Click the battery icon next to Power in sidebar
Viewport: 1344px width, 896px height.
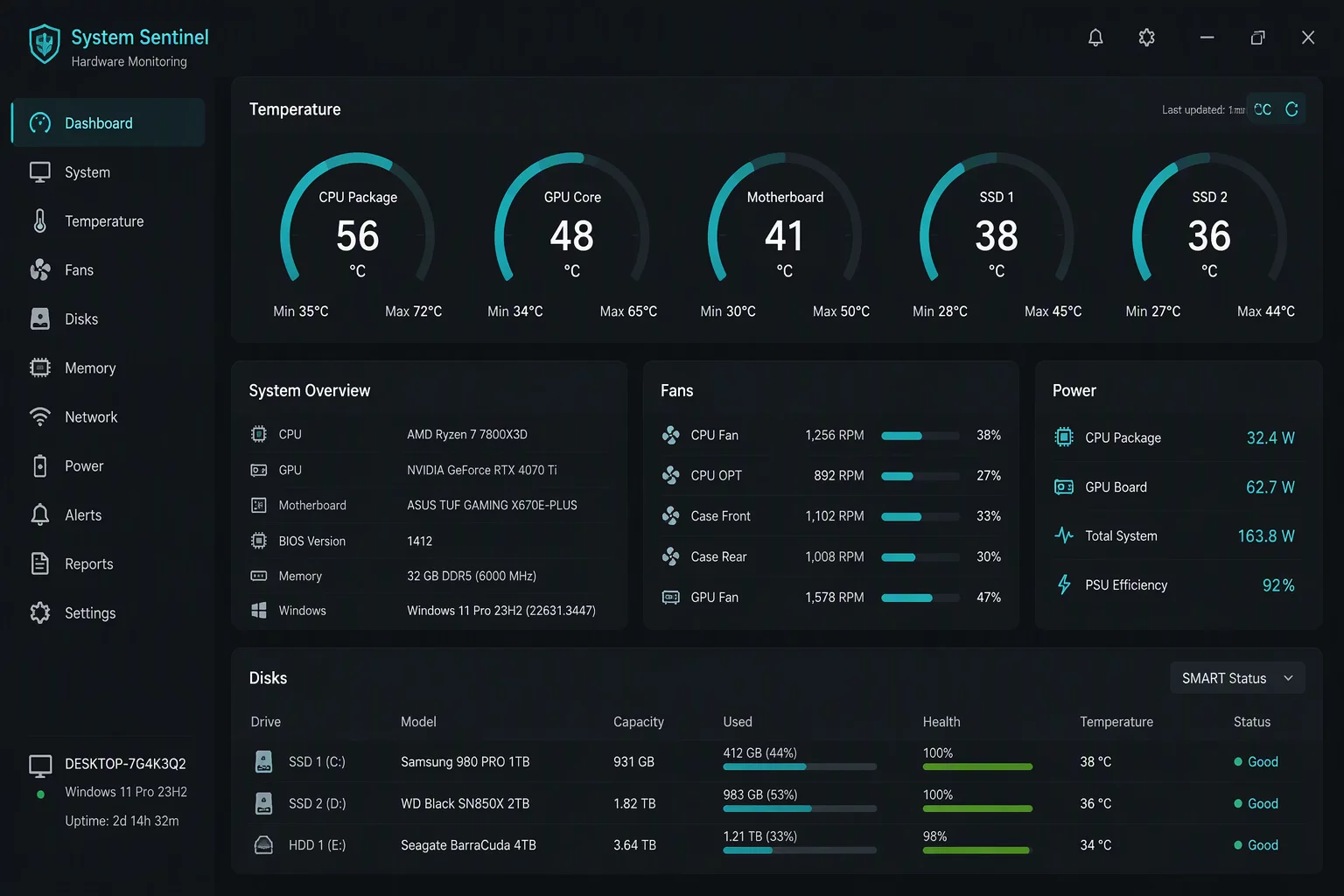[40, 466]
